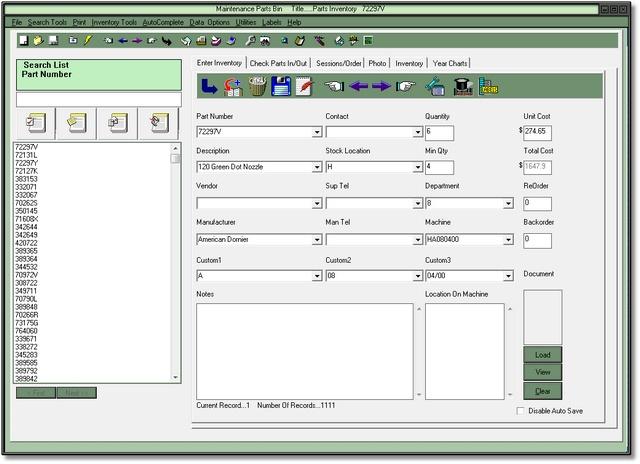Click the large purple right arrow next record
Screen dimensions: 640x464
[x=381, y=87]
